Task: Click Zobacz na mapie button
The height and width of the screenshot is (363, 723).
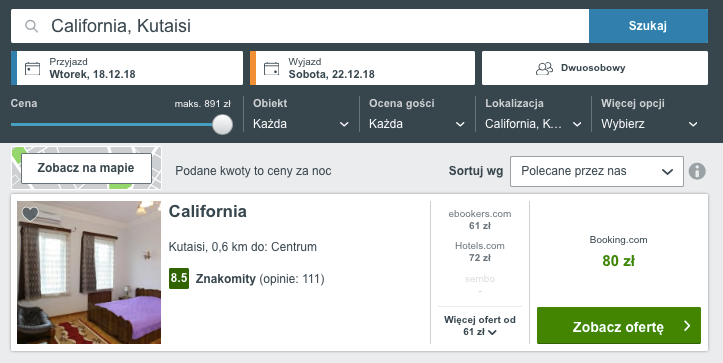Action: [x=86, y=168]
